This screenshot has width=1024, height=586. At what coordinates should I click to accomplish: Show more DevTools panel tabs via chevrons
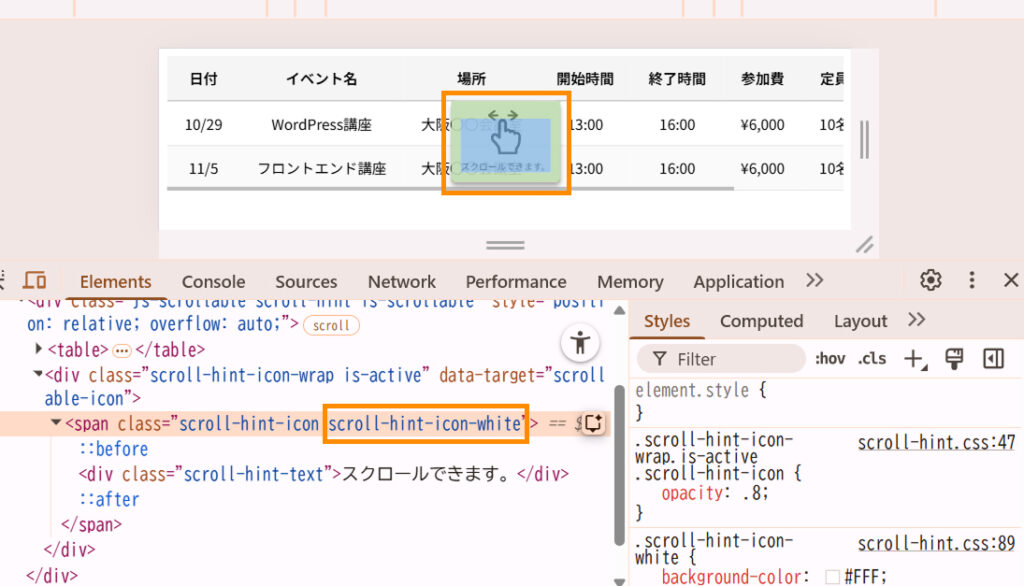pyautogui.click(x=814, y=280)
